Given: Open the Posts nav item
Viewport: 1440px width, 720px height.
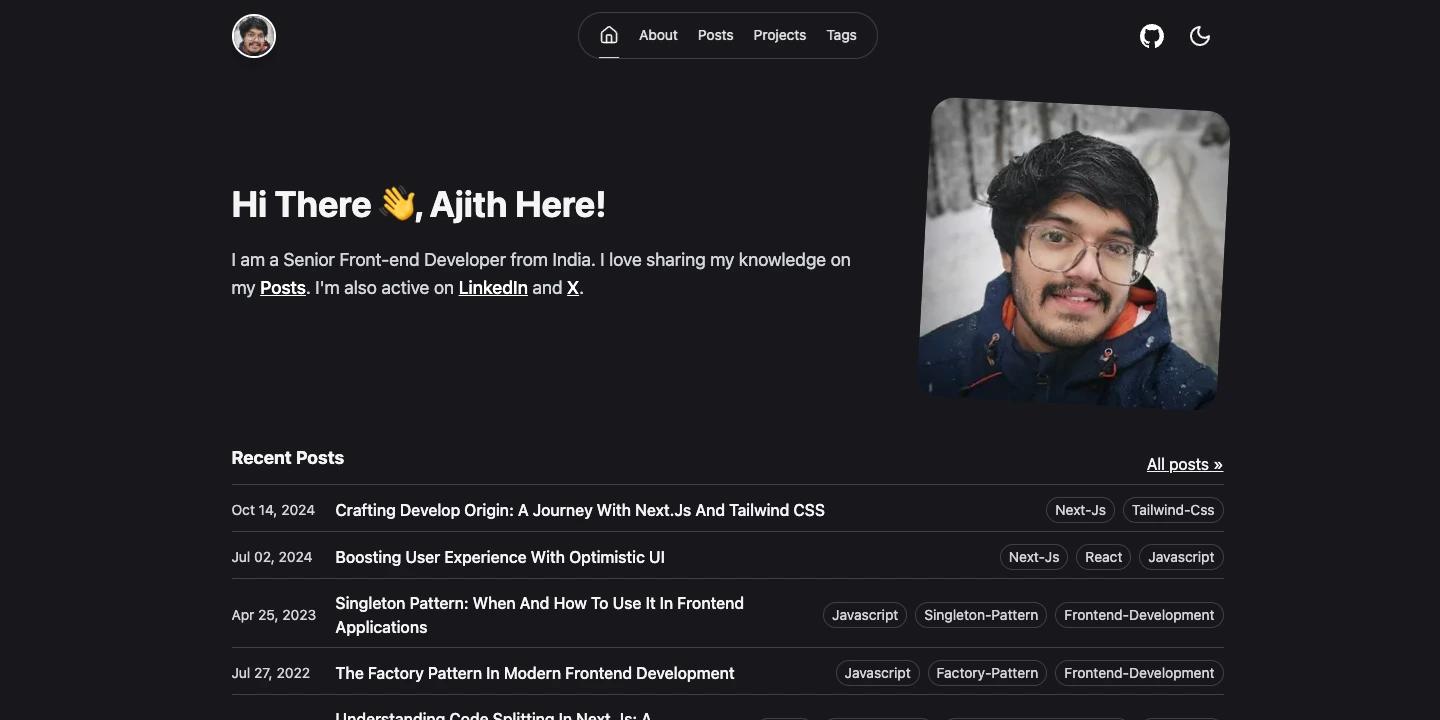Looking at the screenshot, I should (x=715, y=35).
